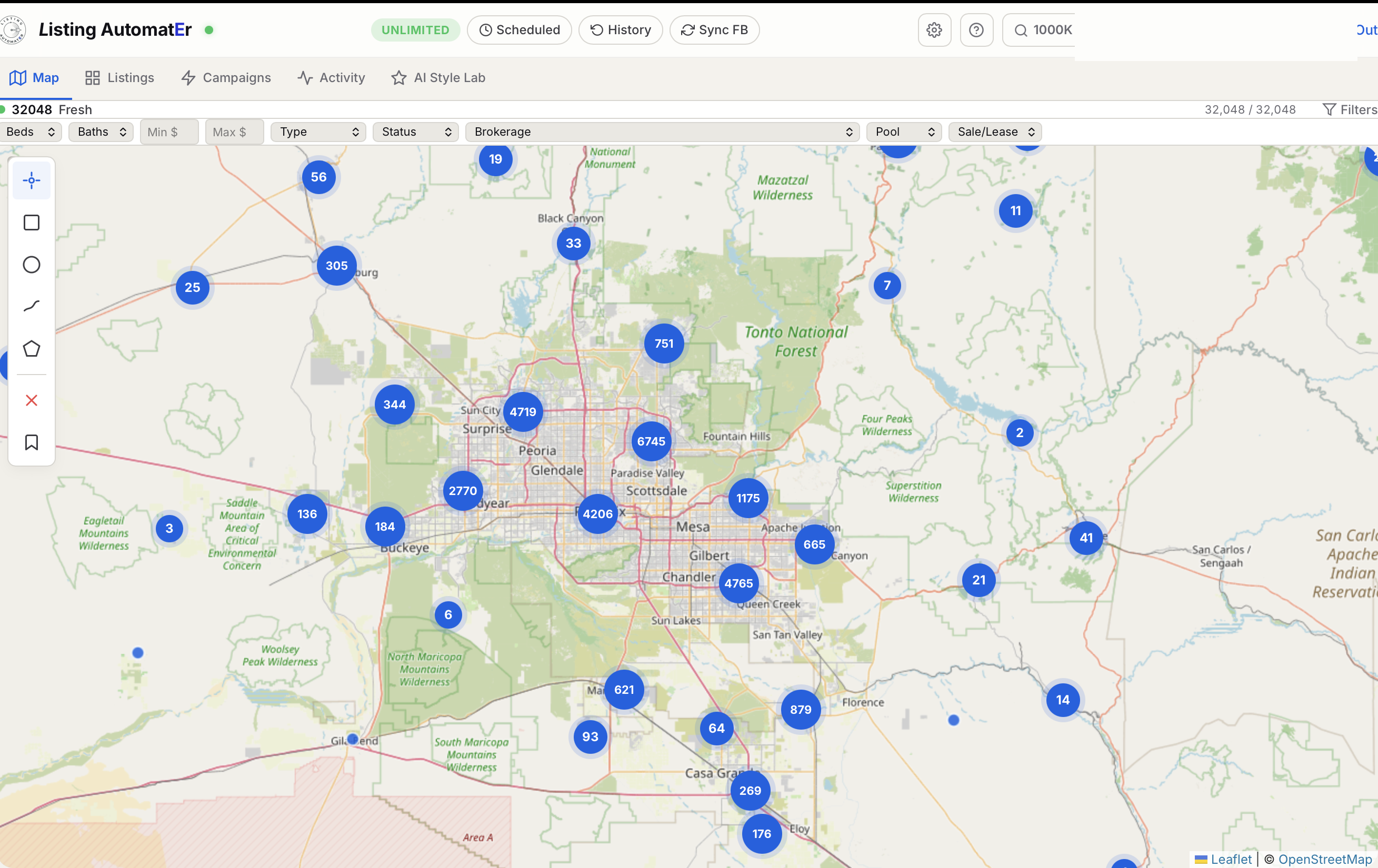Viewport: 1378px width, 868px height.
Task: Expand the Beds dropdown
Action: [x=31, y=132]
